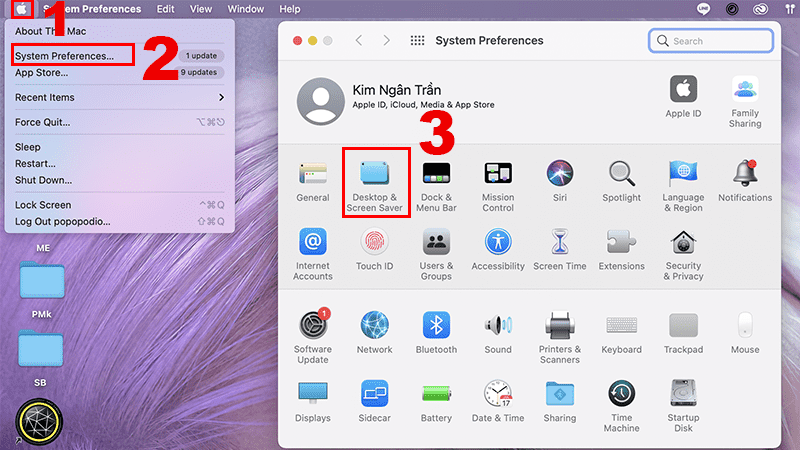Open Battery preferences

click(x=436, y=402)
